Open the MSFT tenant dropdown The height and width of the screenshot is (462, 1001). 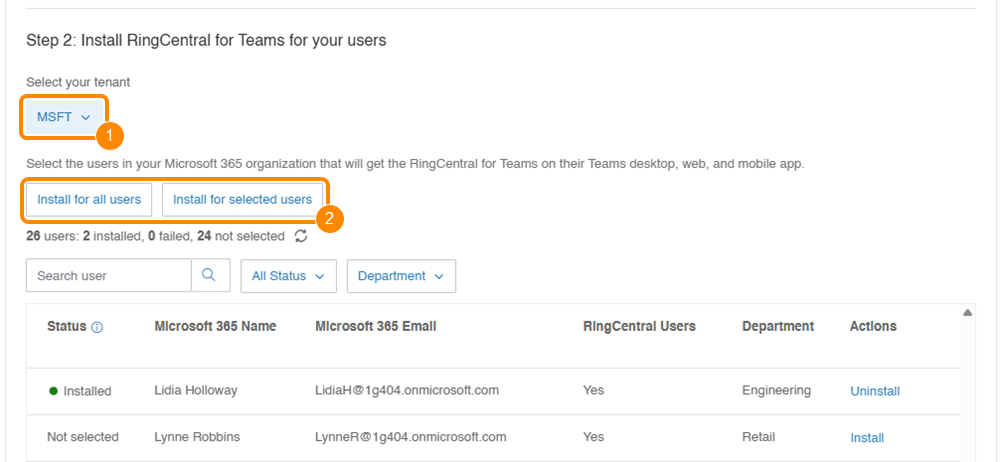click(63, 117)
